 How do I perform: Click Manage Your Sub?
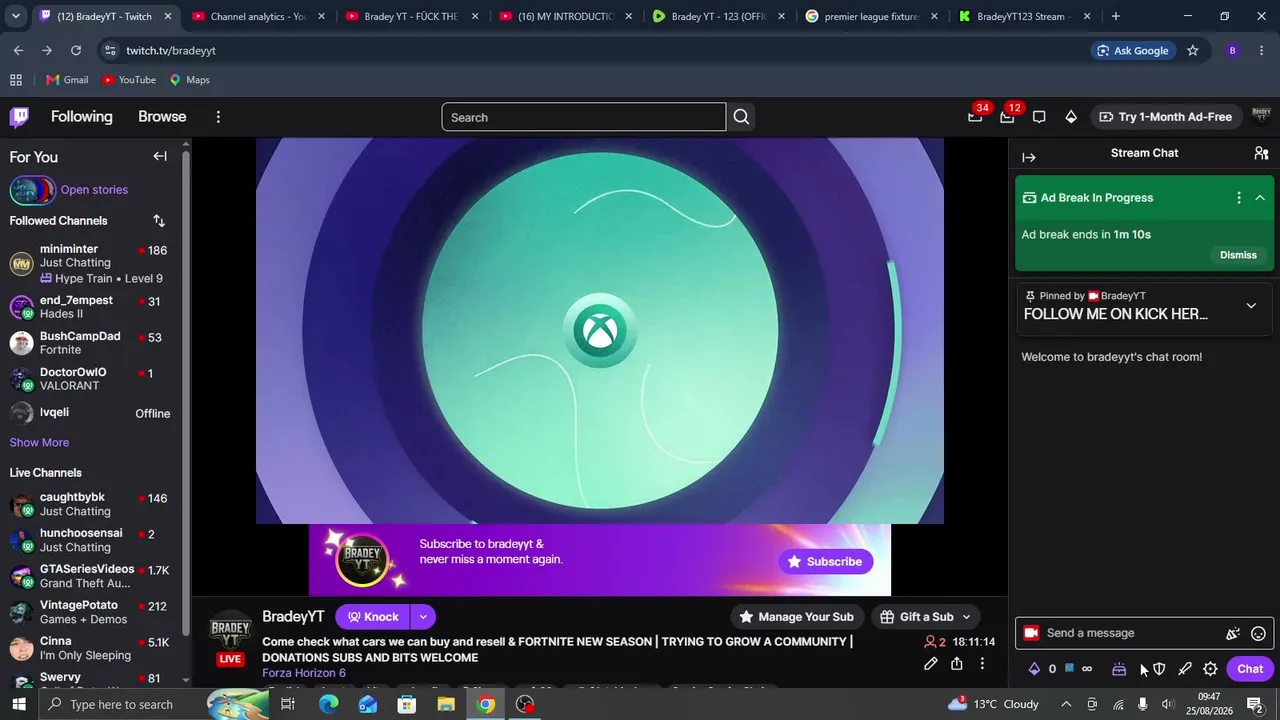click(796, 617)
